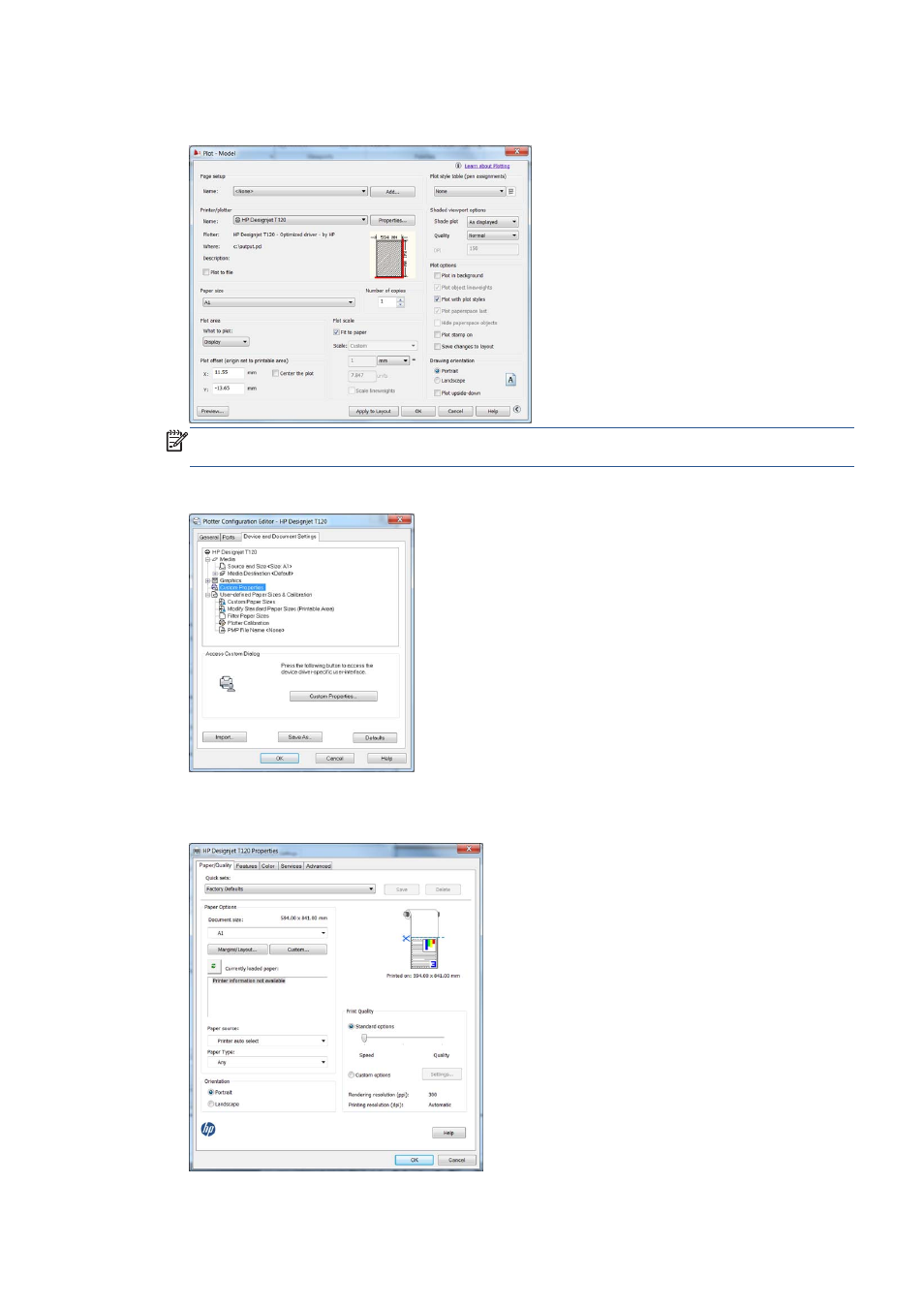Toggle Plot with plot styles checkbox
Image resolution: width=924 pixels, height=1308 pixels.
pos(437,299)
